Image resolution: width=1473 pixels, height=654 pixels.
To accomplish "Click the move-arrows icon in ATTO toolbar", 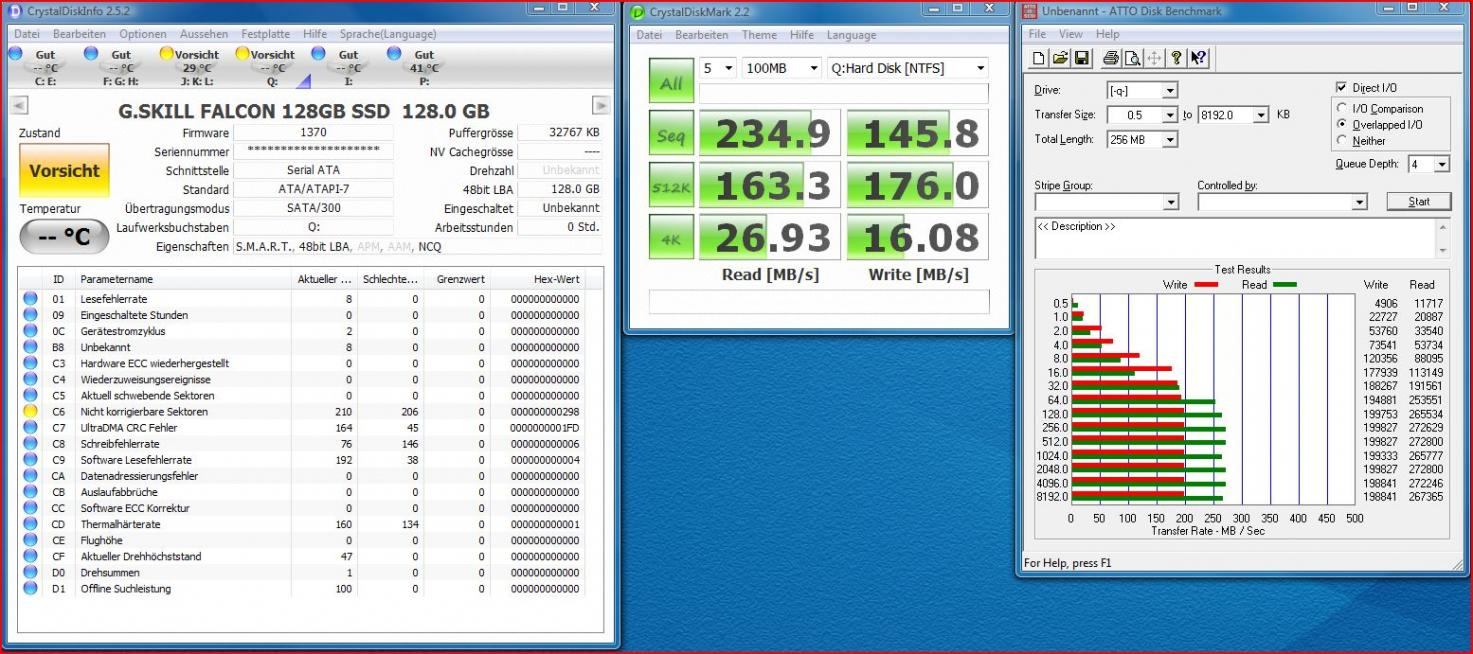I will tap(1153, 58).
